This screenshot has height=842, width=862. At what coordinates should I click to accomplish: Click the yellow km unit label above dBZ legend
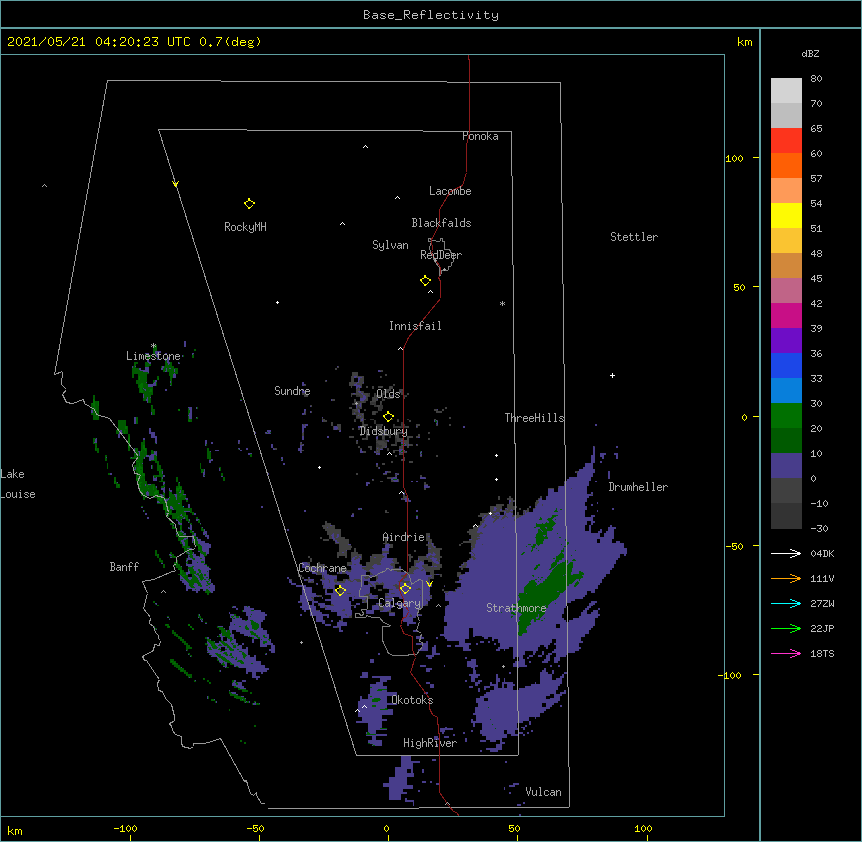coord(744,42)
